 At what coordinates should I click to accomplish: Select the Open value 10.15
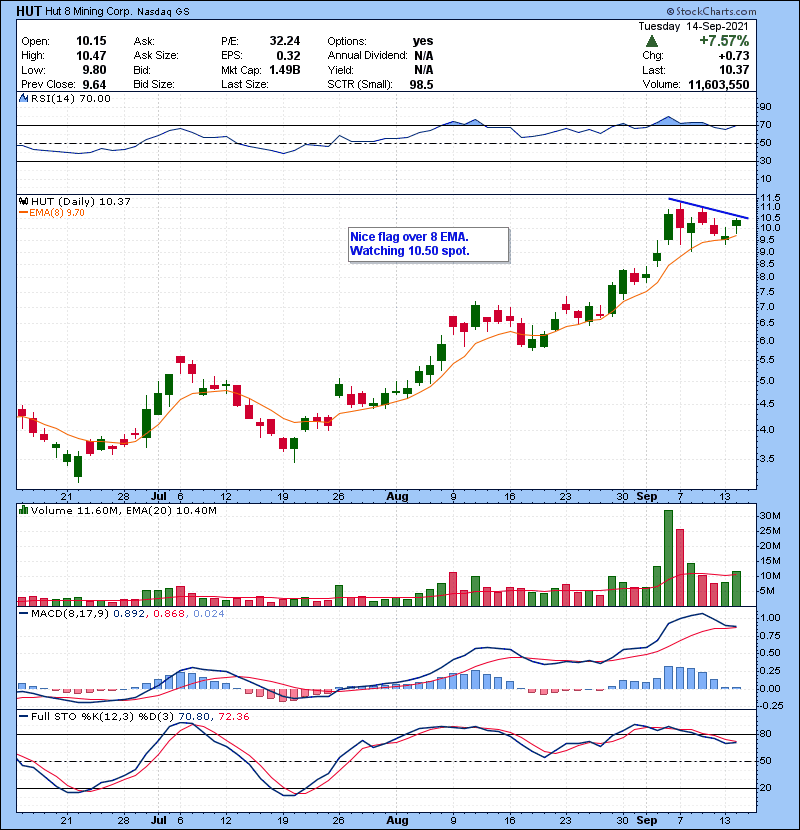[x=91, y=41]
